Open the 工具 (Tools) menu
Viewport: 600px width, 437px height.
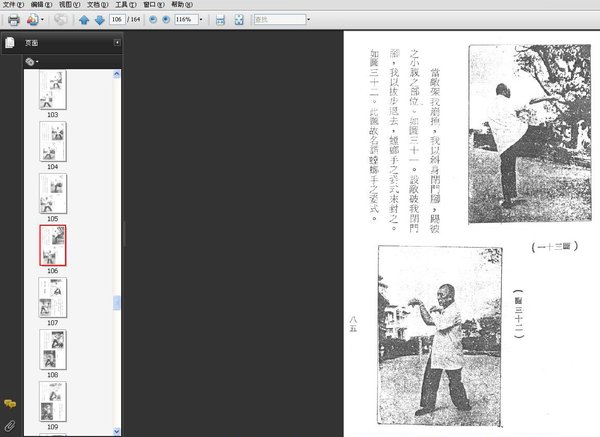tap(126, 5)
